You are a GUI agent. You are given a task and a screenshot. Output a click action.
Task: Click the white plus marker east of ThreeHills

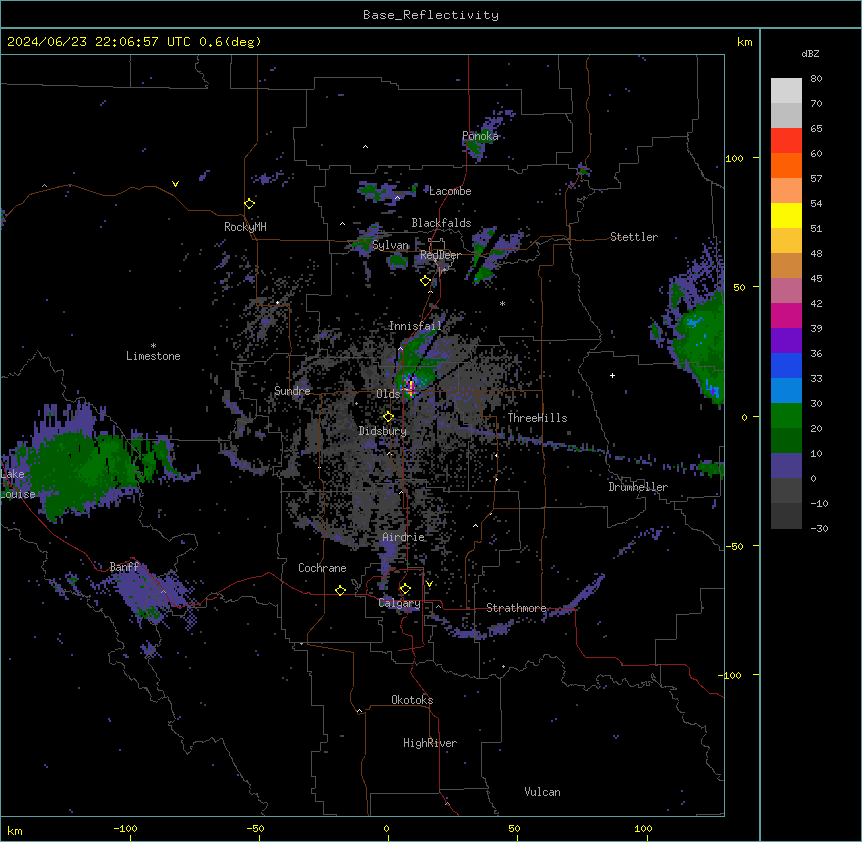click(612, 375)
